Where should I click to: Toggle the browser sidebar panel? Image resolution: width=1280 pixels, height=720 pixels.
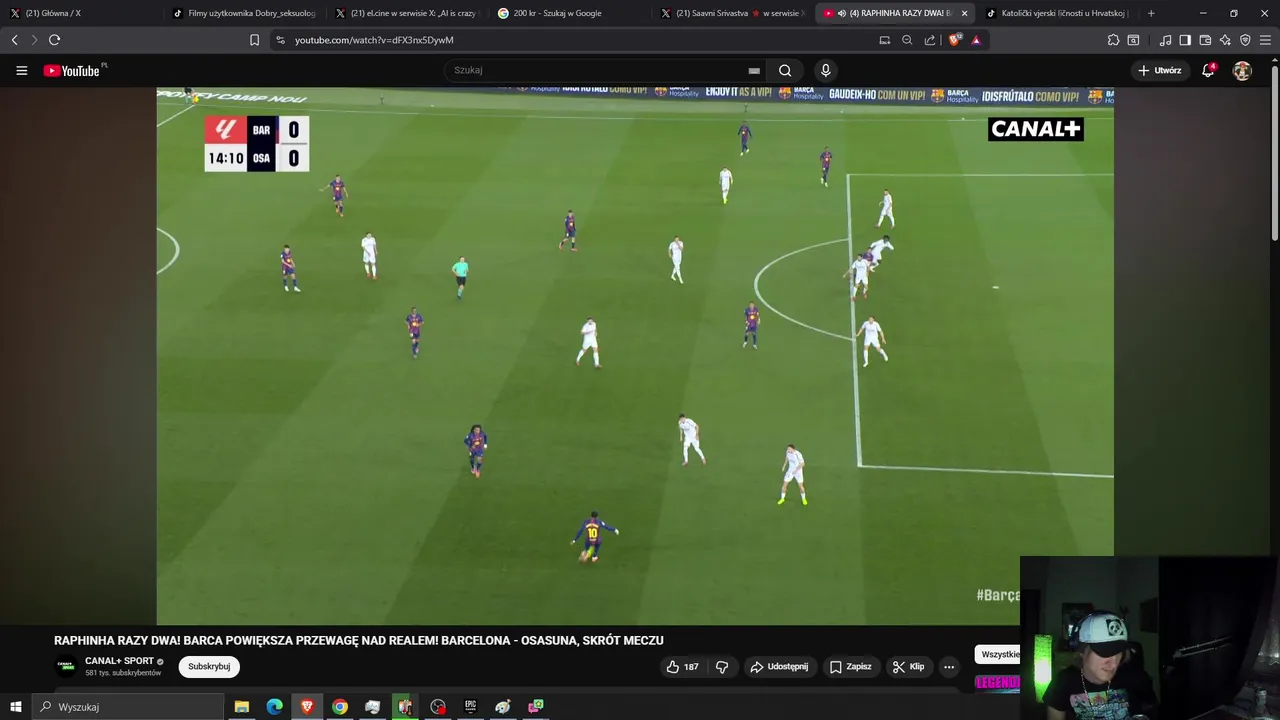point(1185,40)
